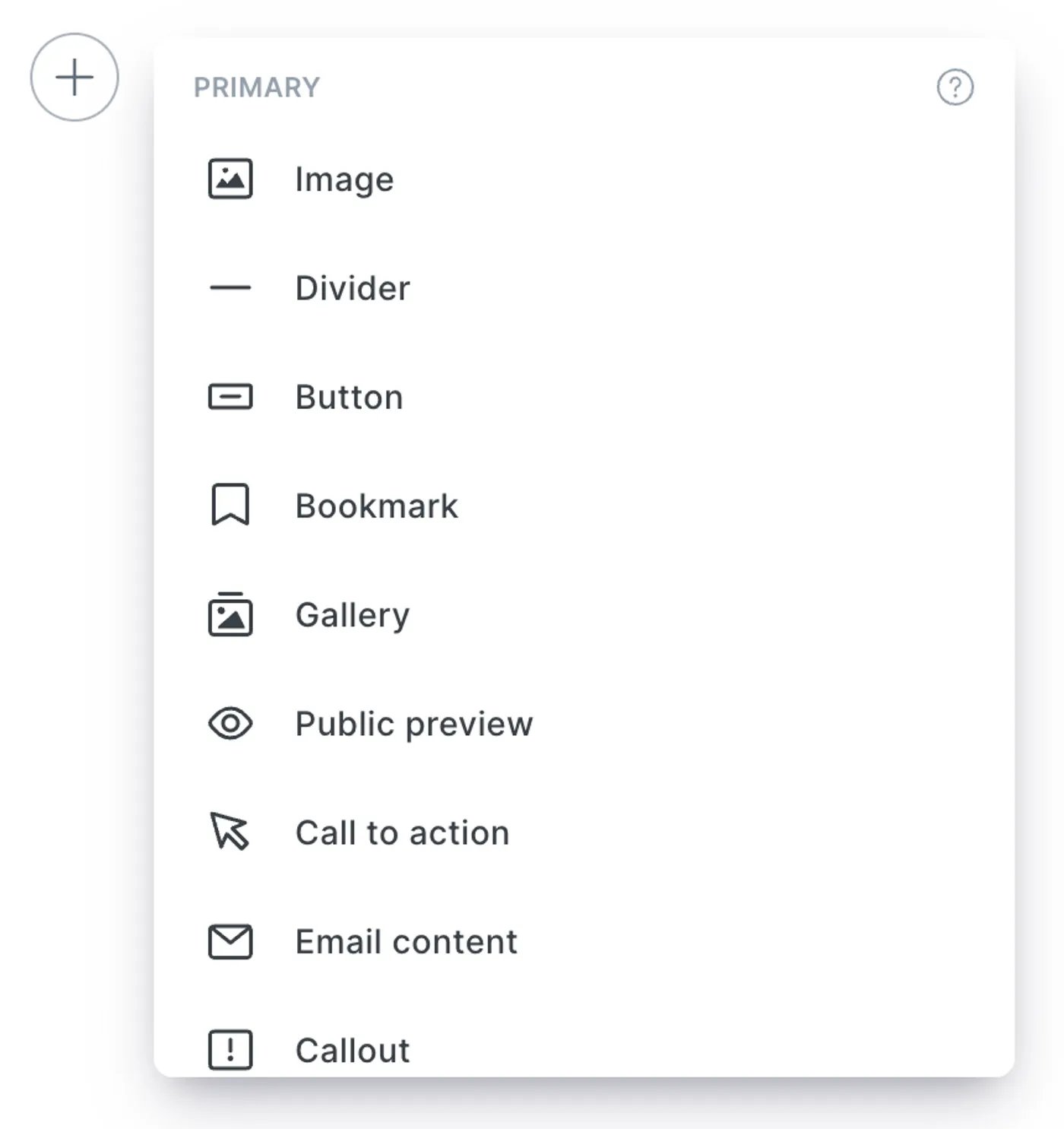
Task: Click the plus add-card button
Action: click(x=74, y=77)
